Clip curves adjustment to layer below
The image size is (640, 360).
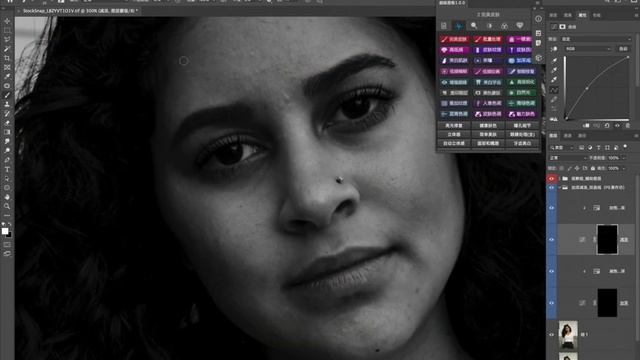586,126
